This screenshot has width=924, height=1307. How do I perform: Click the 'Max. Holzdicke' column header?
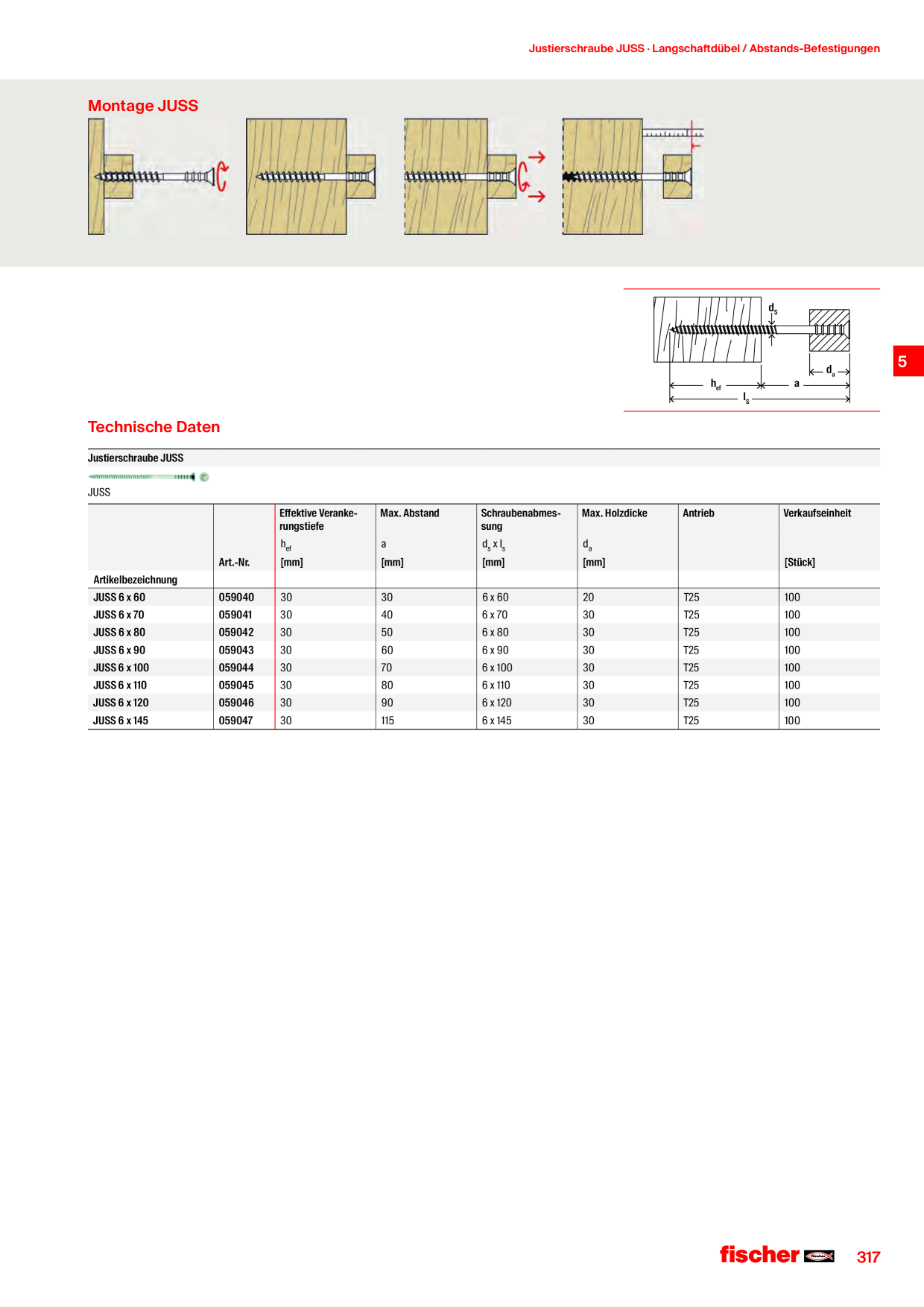click(614, 513)
